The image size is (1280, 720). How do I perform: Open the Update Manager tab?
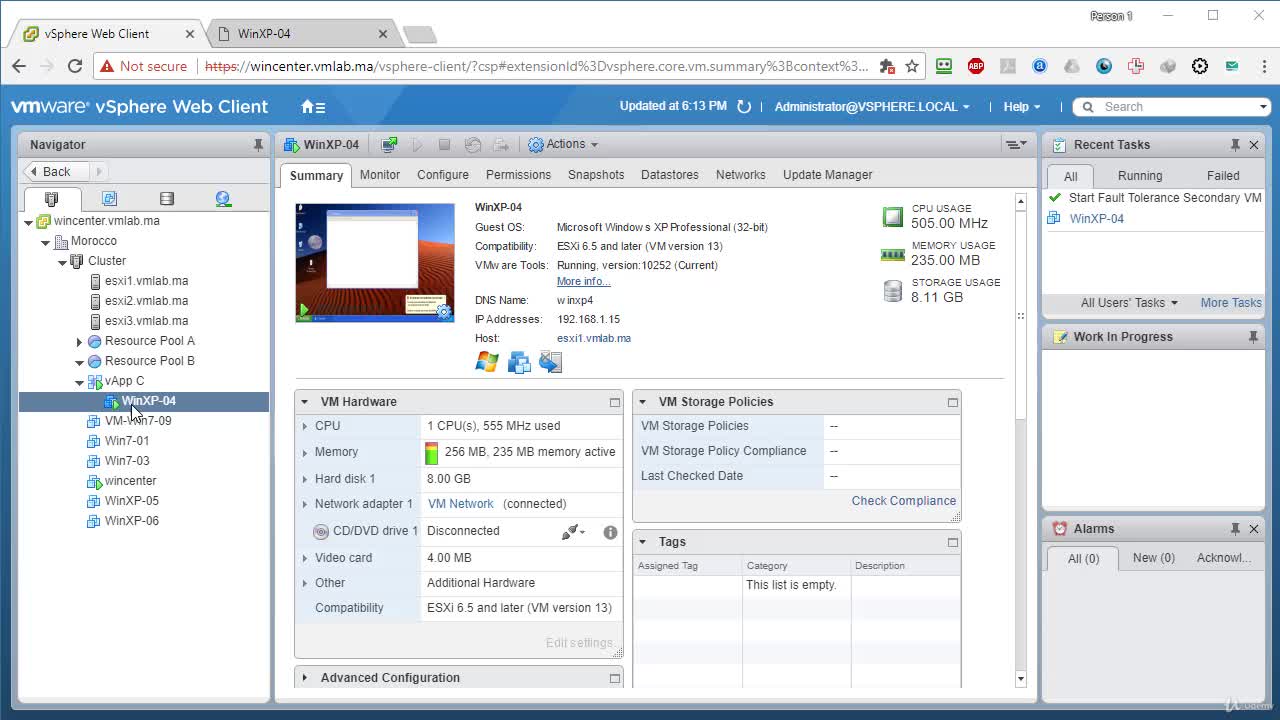pyautogui.click(x=828, y=175)
